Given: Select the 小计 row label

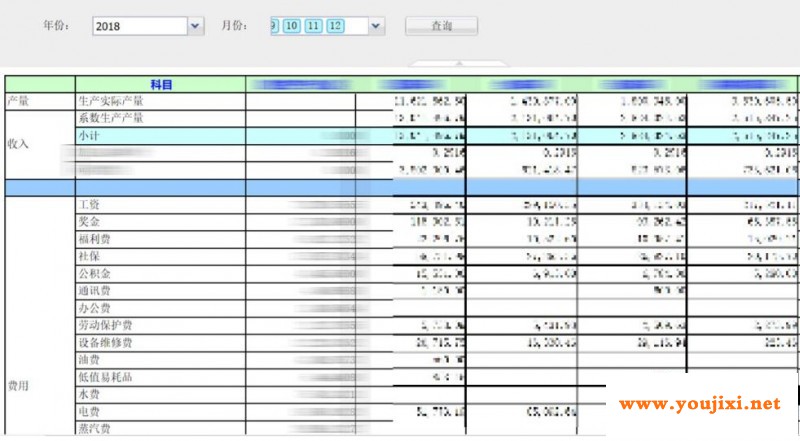Looking at the screenshot, I should (x=89, y=136).
